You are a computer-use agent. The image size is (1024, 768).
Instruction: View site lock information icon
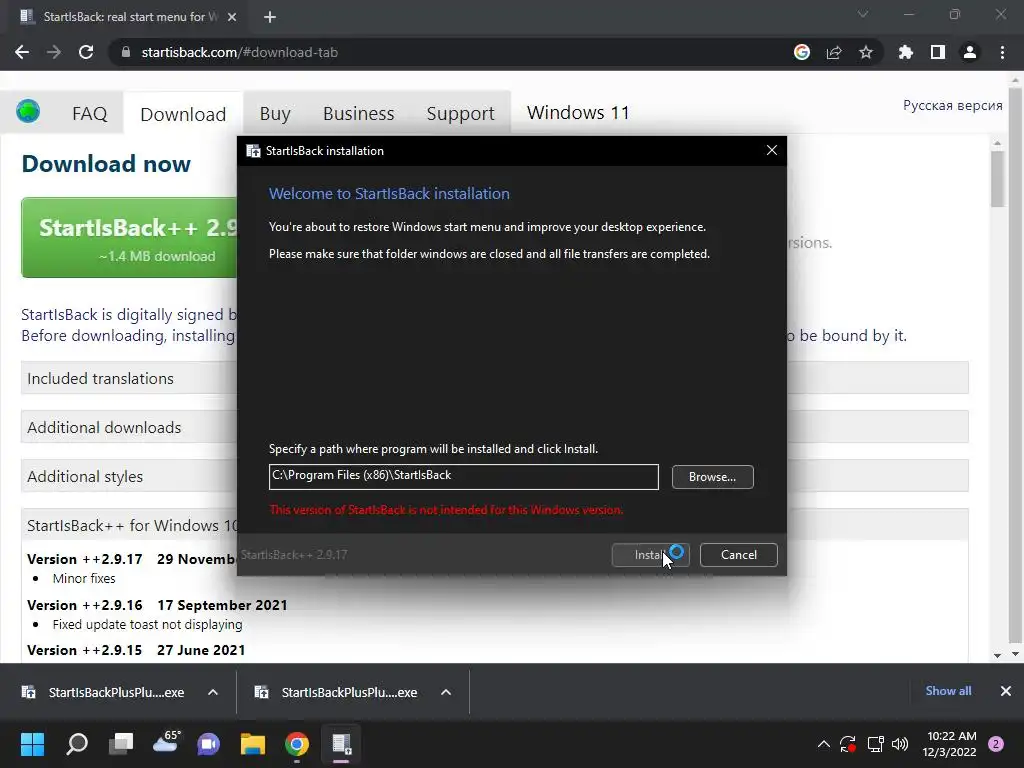coord(126,52)
